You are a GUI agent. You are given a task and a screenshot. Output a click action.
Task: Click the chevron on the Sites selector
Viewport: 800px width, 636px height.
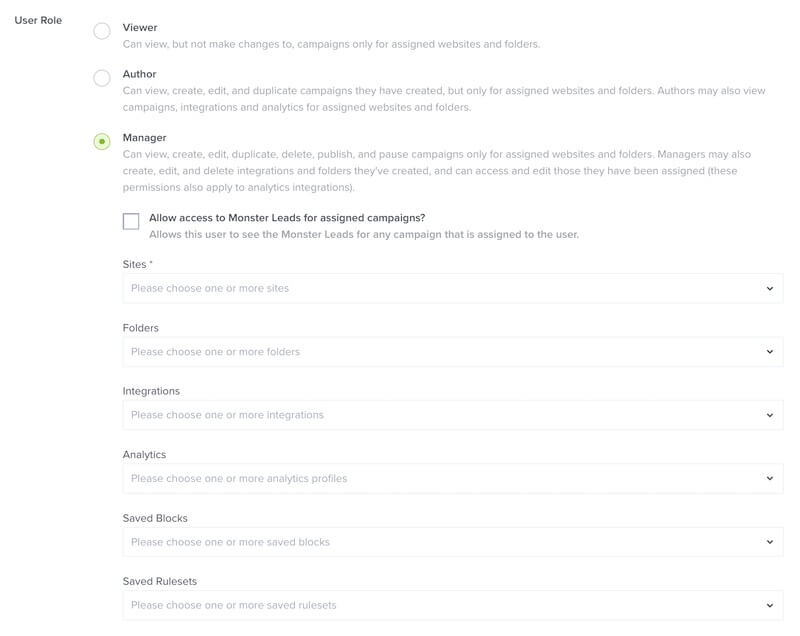click(x=769, y=289)
